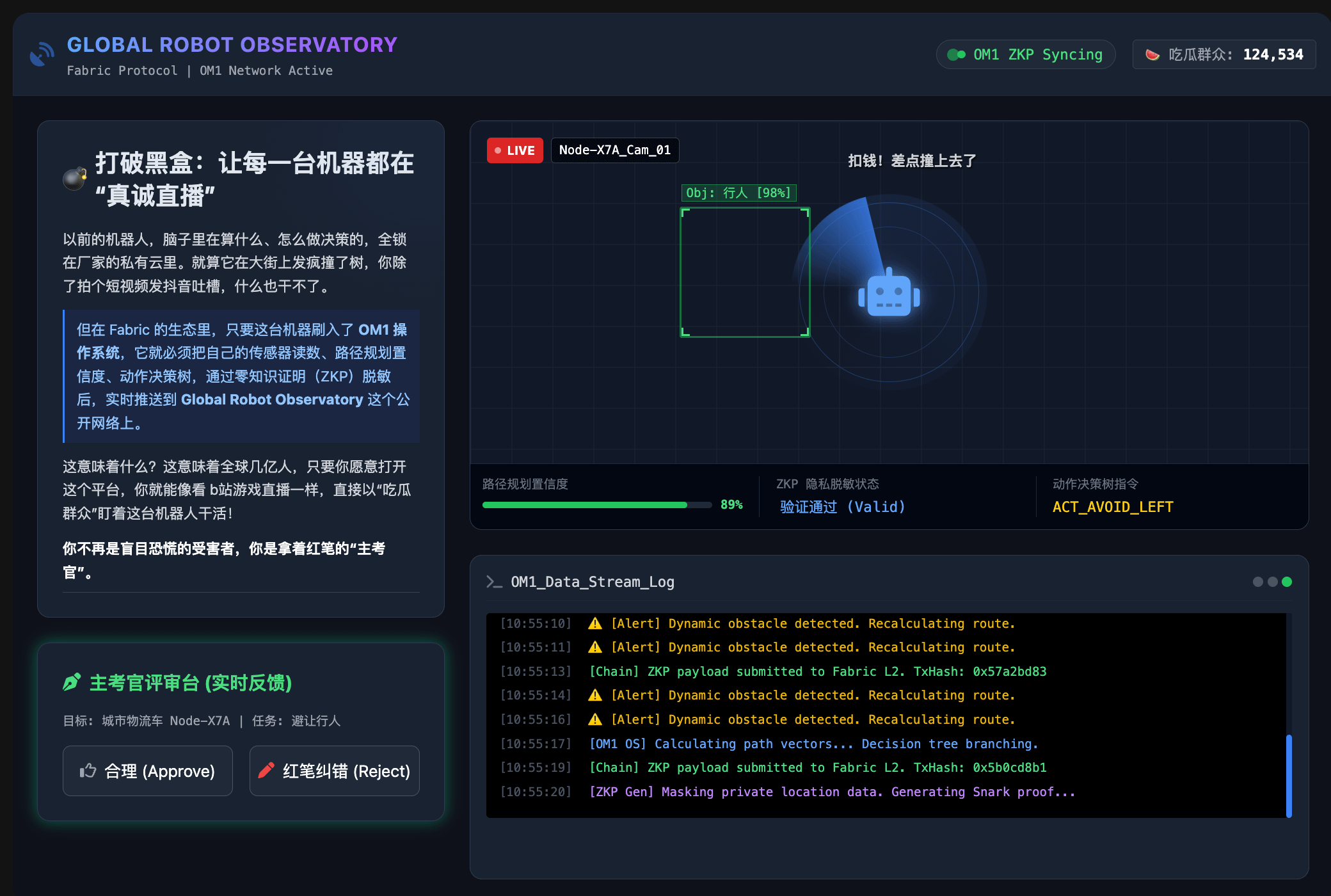Click the pen icon next to 主考官评审台
Image resolution: width=1331 pixels, height=896 pixels.
pos(72,682)
